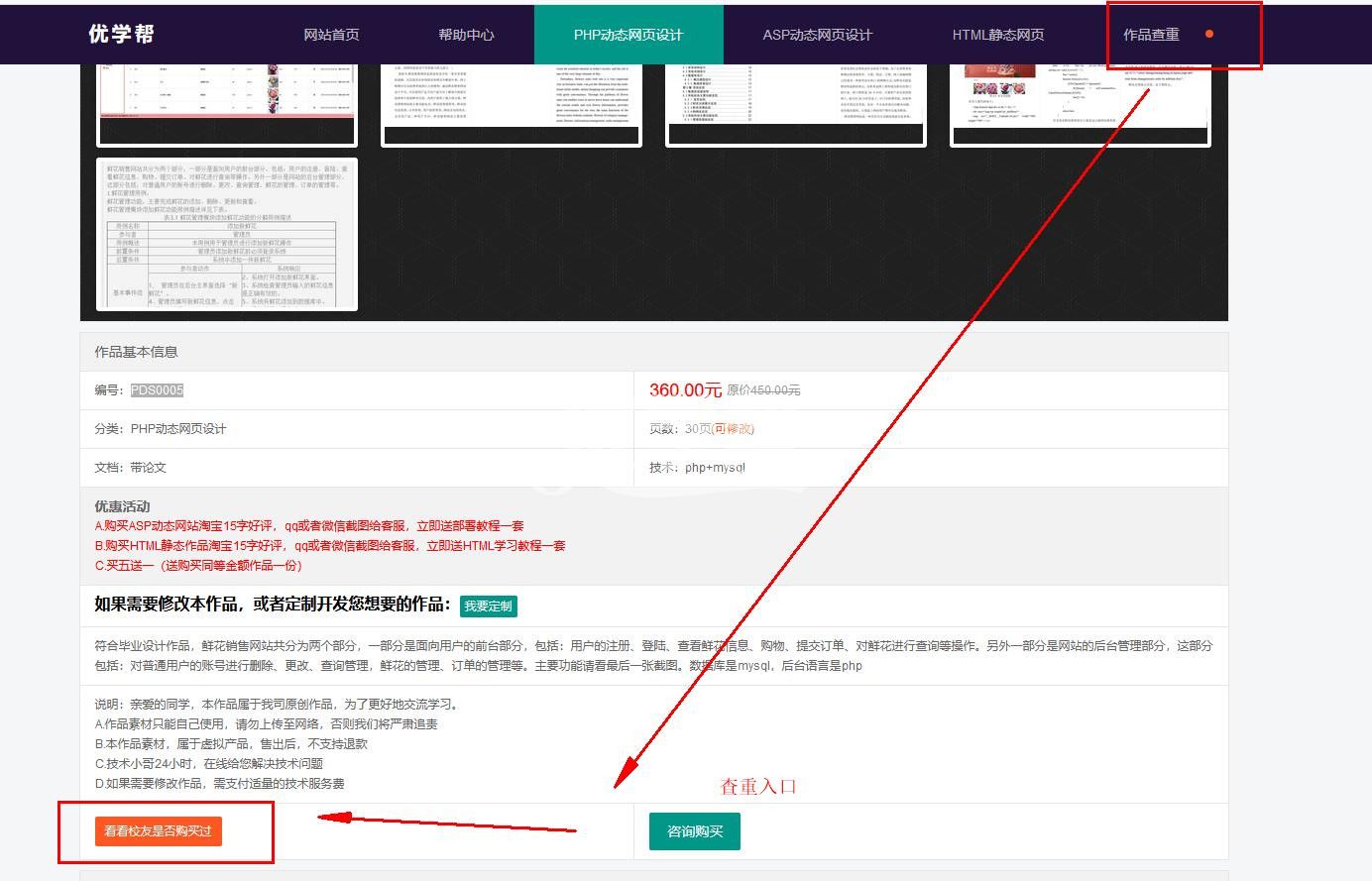
Task: Switch to the ASP动态网页设计 tab
Action: pos(817,35)
